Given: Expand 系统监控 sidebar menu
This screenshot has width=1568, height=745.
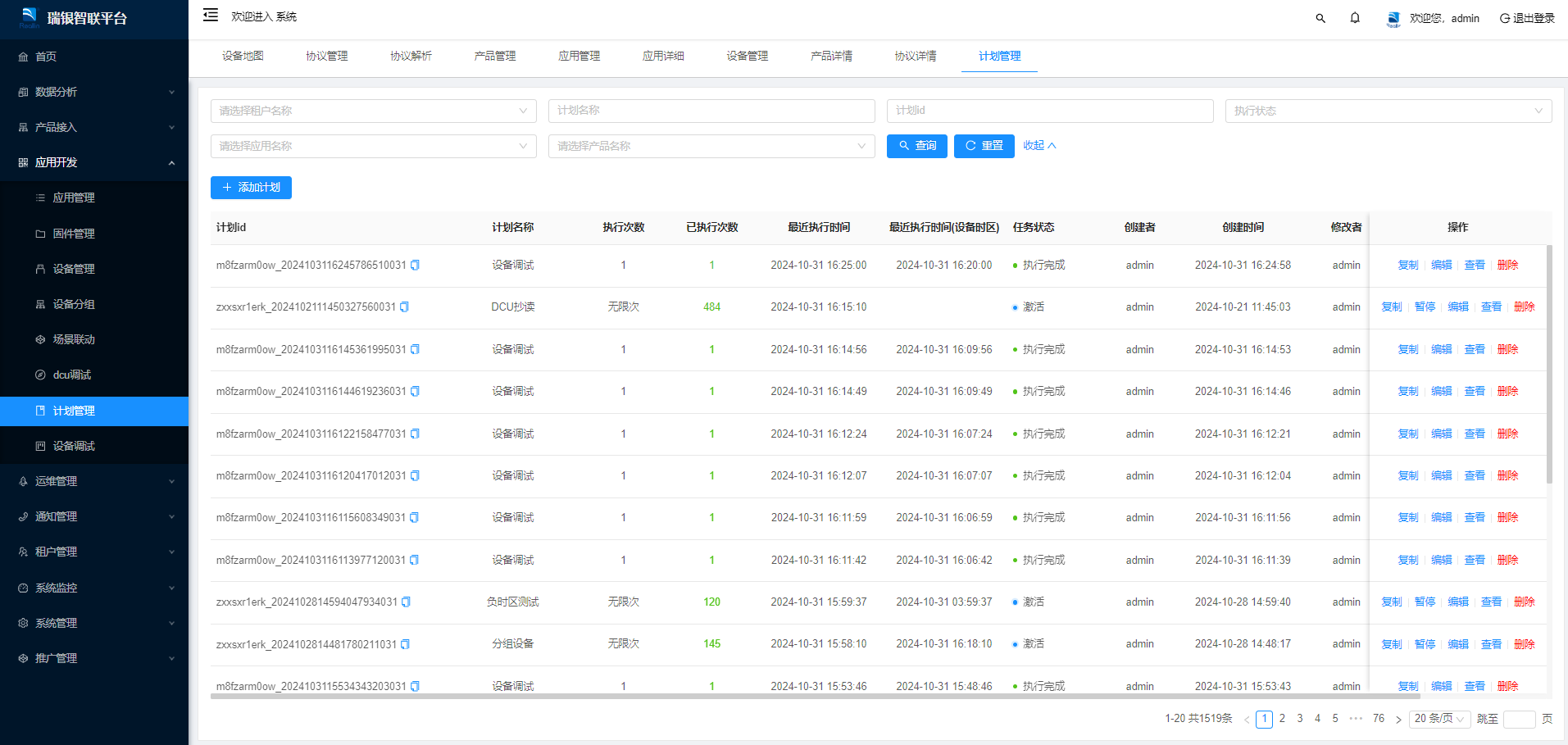Looking at the screenshot, I should 94,588.
